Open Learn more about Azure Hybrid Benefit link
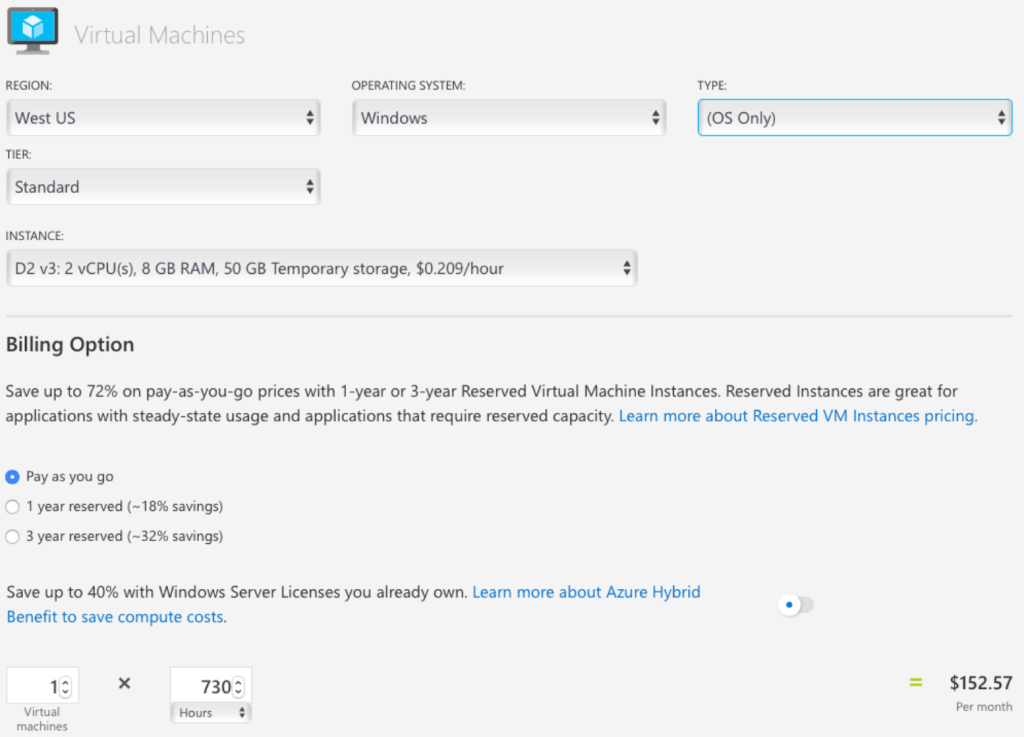The height and width of the screenshot is (737, 1024). (x=353, y=604)
